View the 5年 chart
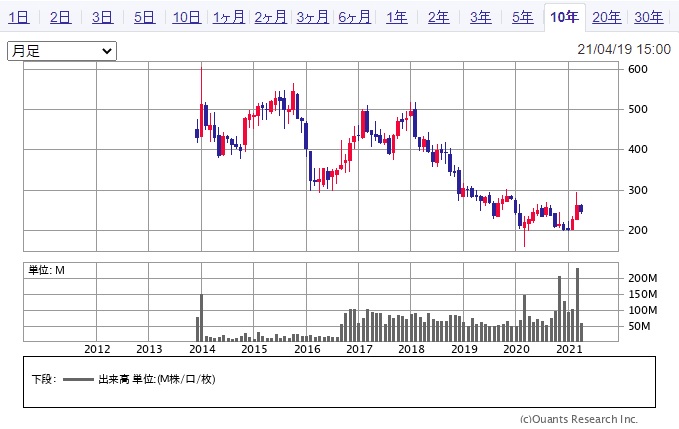The width and height of the screenshot is (679, 429). (523, 17)
